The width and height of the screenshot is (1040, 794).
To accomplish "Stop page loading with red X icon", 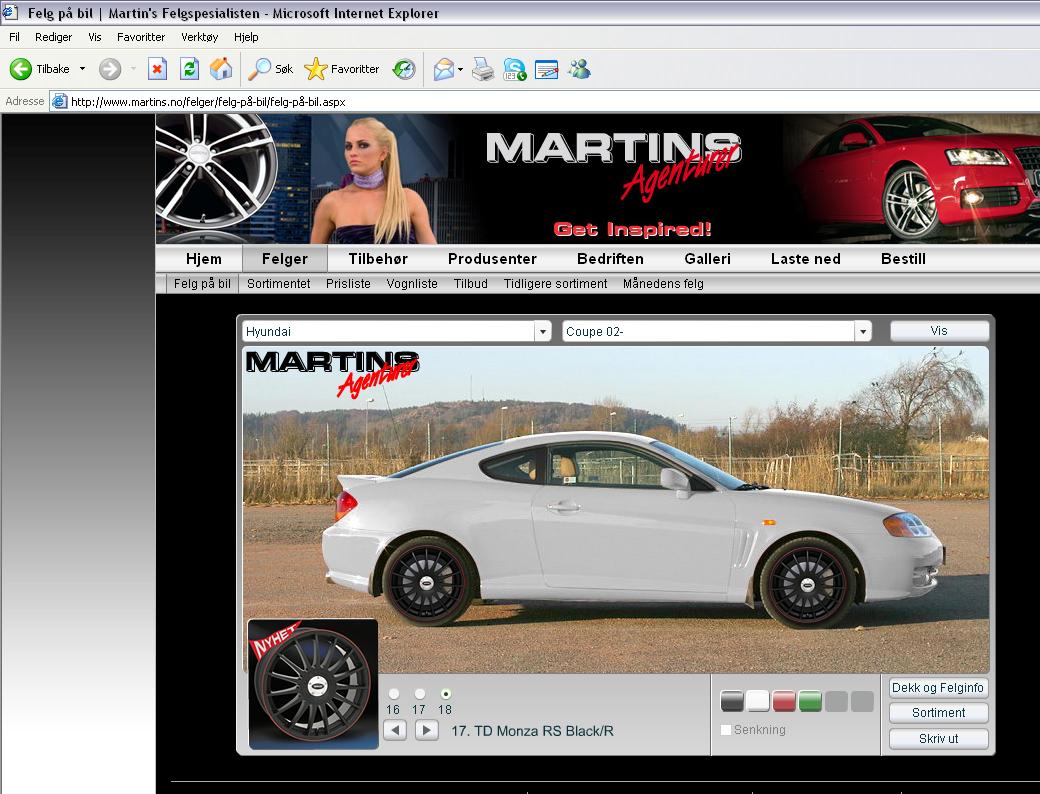I will [x=157, y=69].
